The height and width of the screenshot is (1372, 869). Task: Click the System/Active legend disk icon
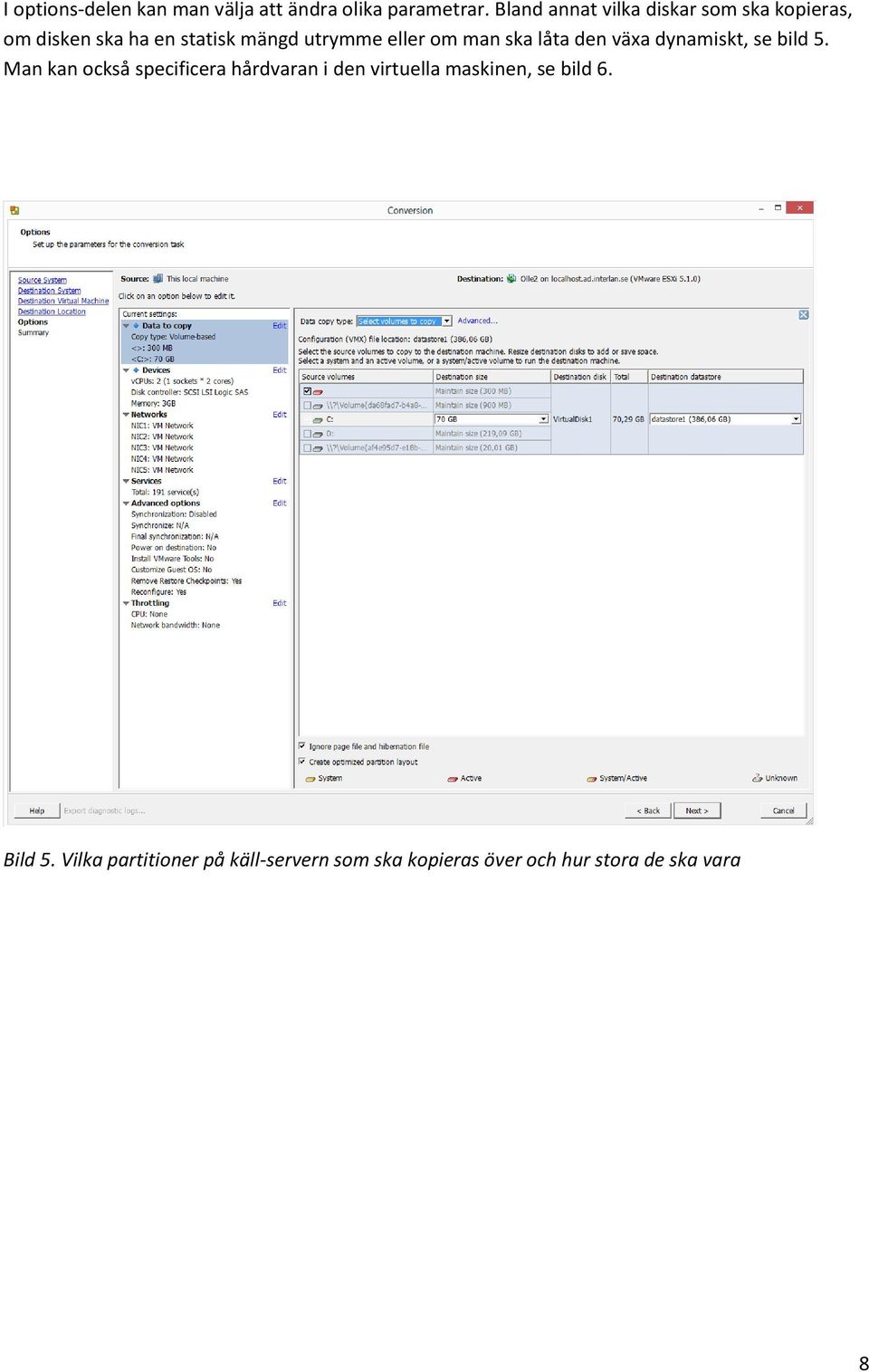591,779
